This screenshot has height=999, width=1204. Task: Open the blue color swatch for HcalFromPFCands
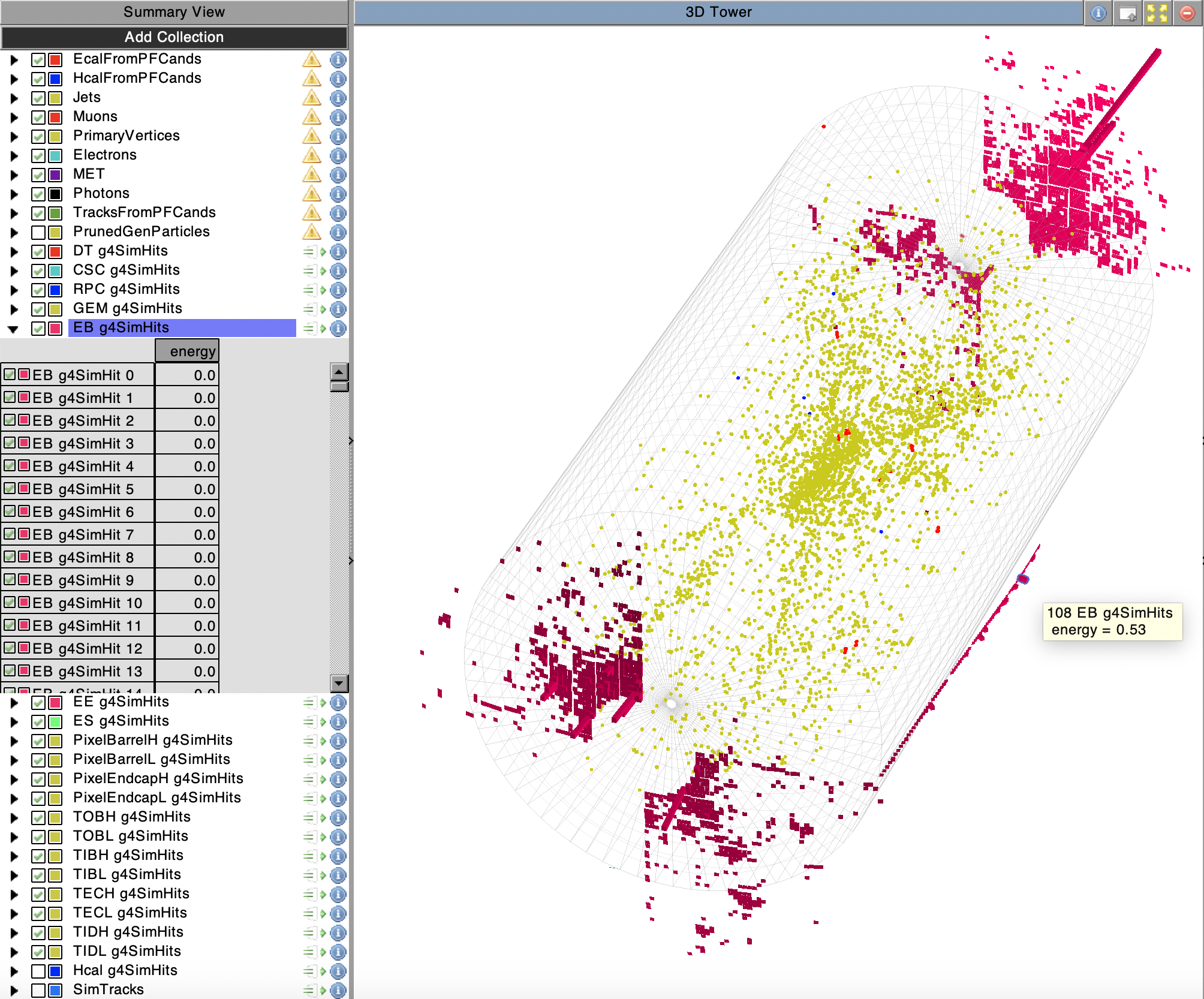tap(55, 79)
